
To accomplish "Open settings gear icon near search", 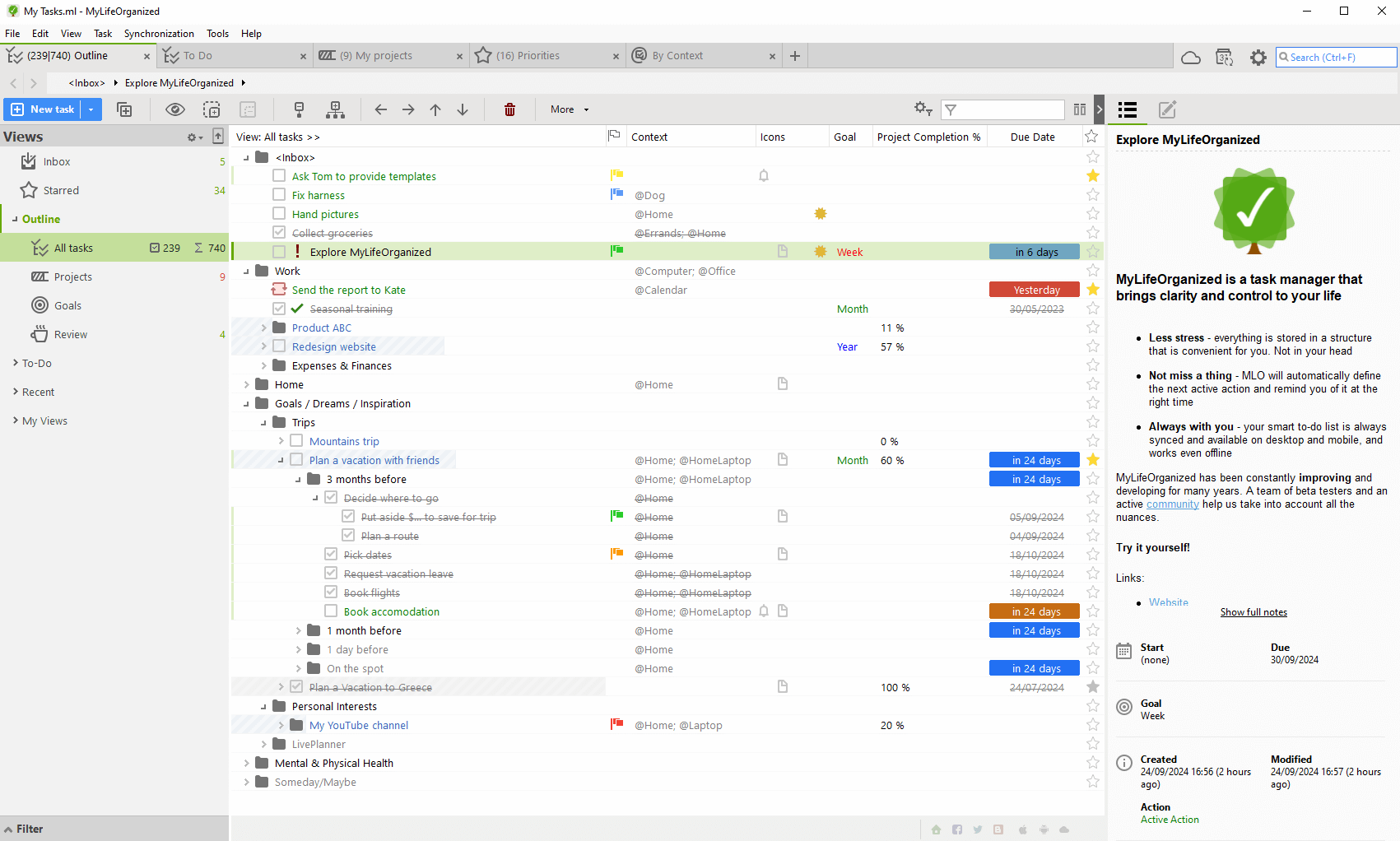I will click(1258, 58).
